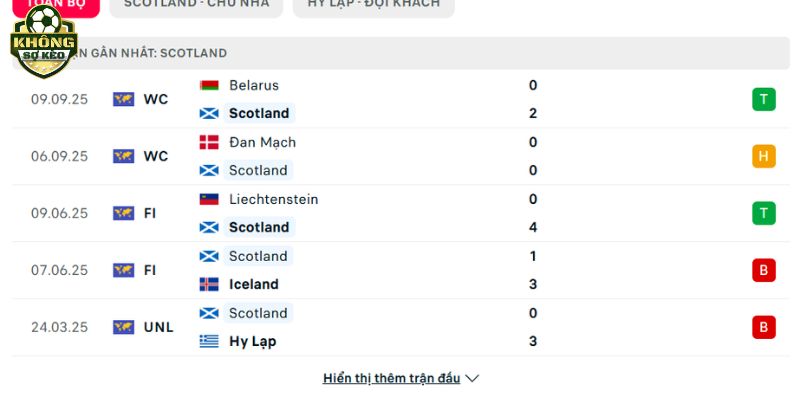Click the Belarus flag icon
The image size is (800, 400).
pyautogui.click(x=209, y=86)
